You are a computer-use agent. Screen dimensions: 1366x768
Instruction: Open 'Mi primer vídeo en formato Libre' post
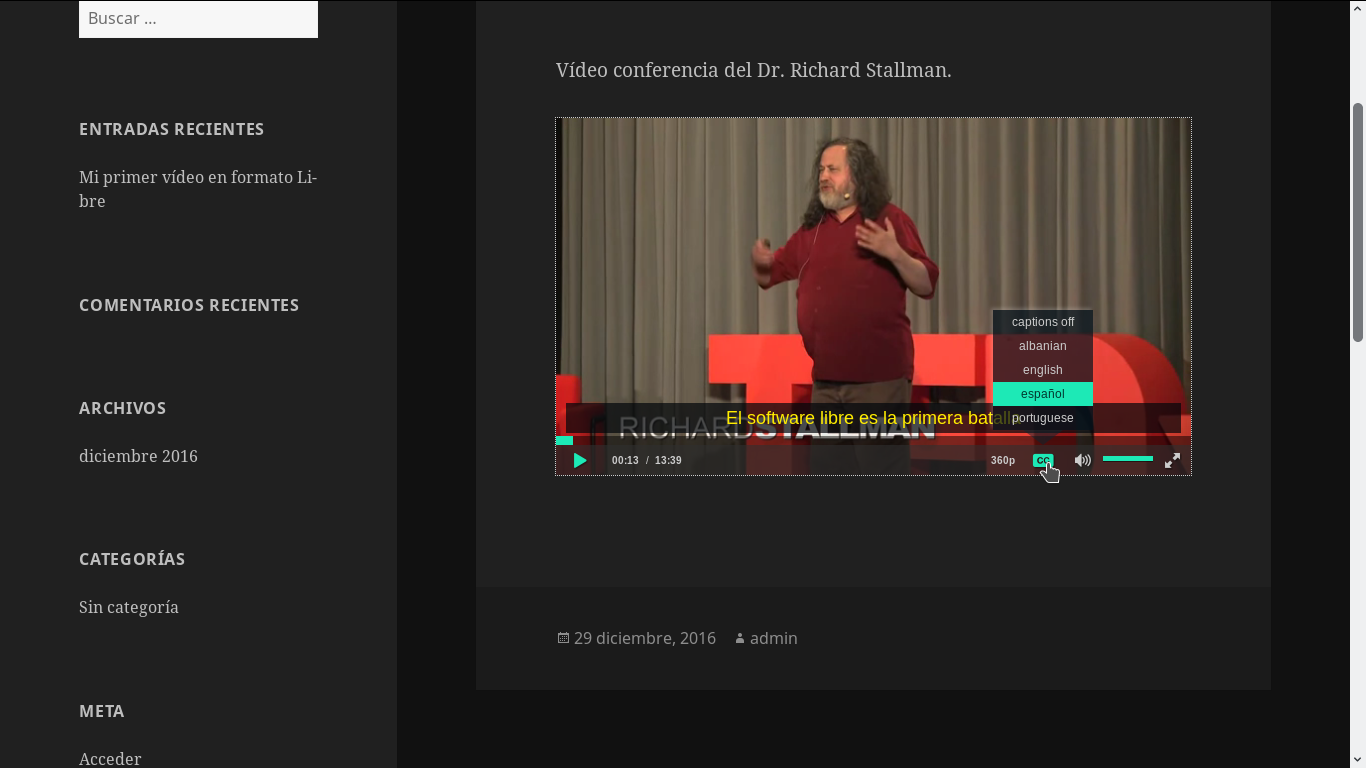[198, 189]
